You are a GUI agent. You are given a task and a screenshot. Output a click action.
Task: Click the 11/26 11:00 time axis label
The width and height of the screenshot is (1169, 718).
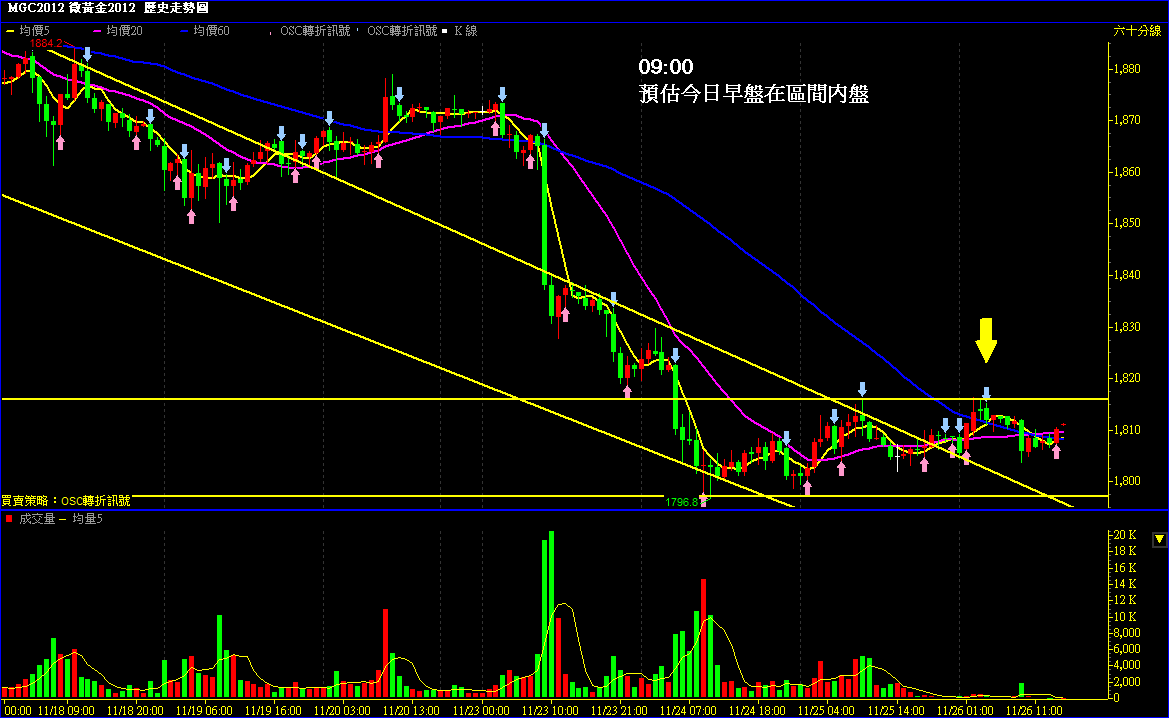[1035, 711]
